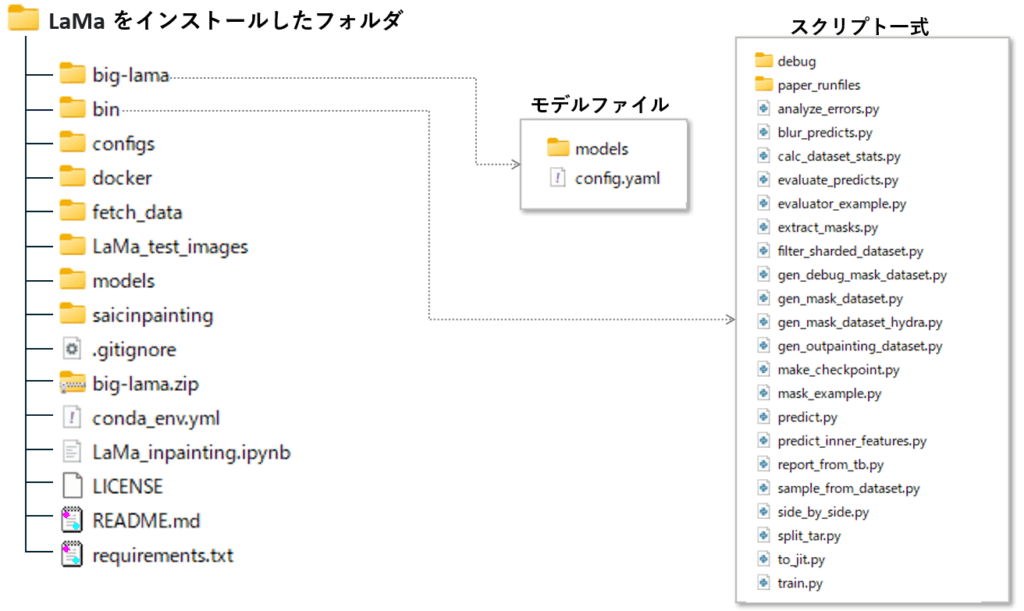1024x611 pixels.
Task: Click the to_jit.py Python file icon
Action: [x=763, y=559]
